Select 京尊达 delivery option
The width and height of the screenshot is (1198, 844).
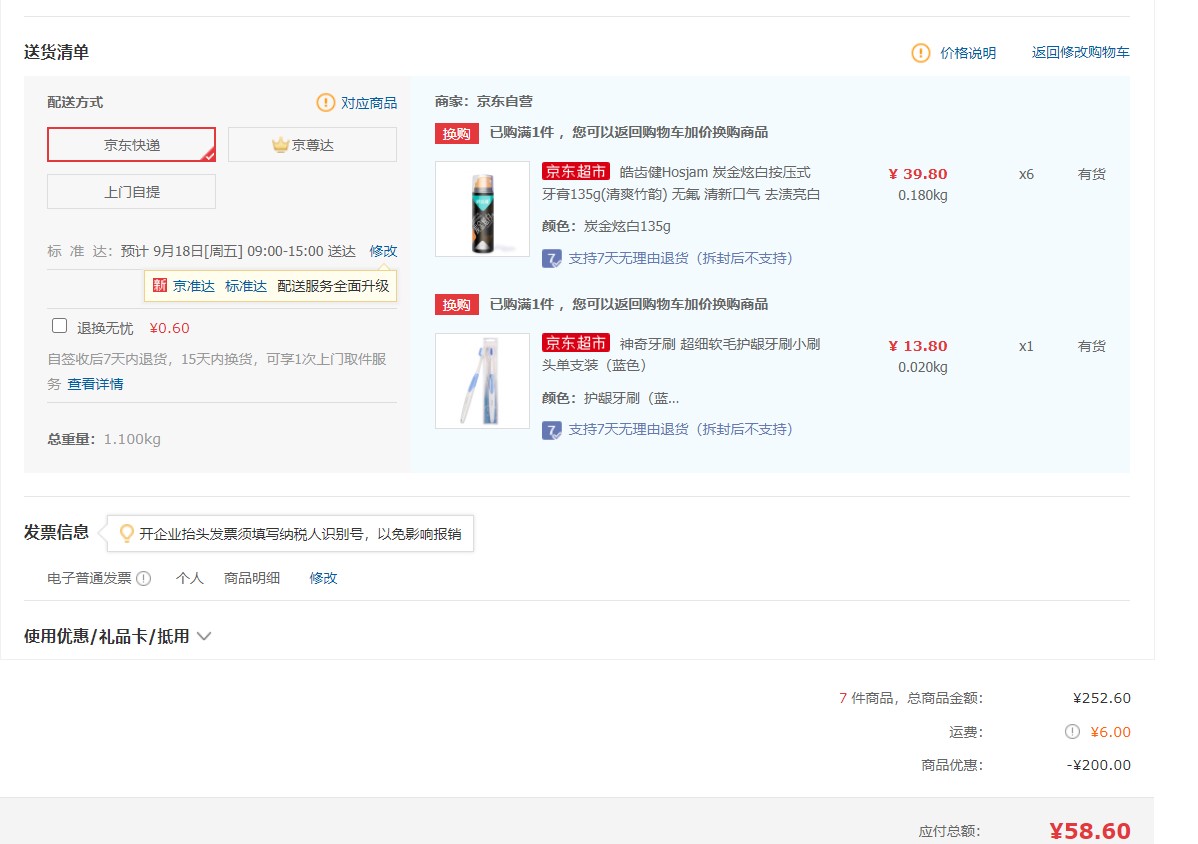(312, 144)
